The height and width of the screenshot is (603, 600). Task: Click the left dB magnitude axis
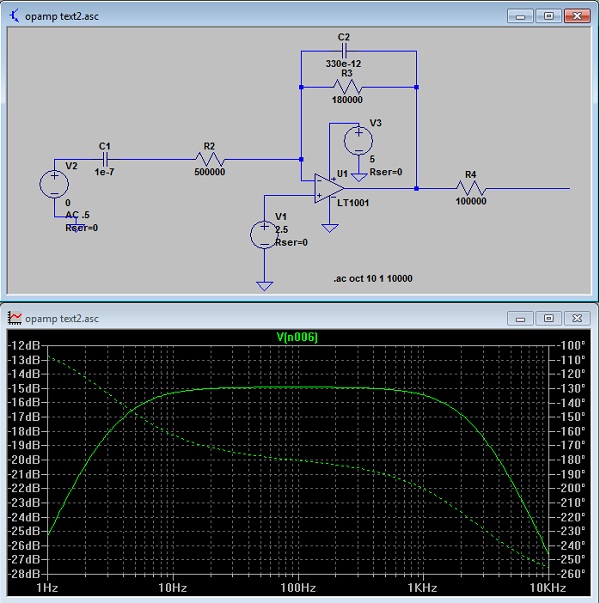[24, 460]
